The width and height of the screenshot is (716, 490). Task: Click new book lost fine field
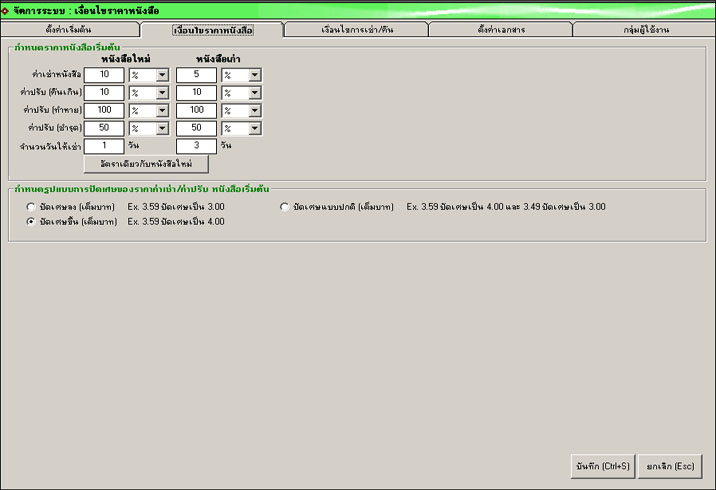[104, 111]
